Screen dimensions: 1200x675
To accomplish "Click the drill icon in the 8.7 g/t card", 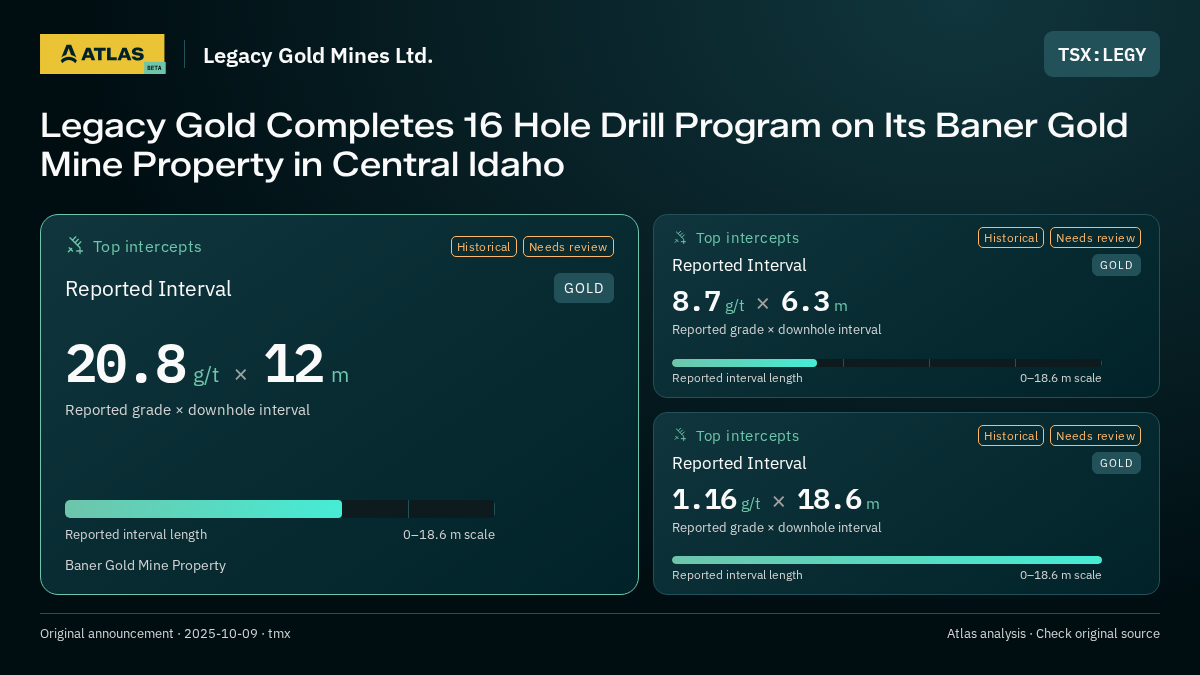I will coord(680,237).
